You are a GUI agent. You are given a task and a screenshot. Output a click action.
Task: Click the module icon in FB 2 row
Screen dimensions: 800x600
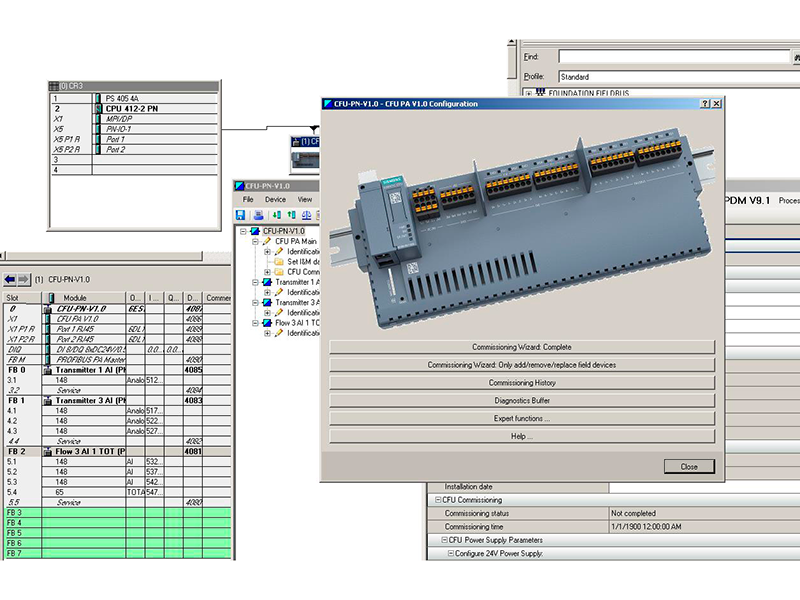tap(47, 452)
